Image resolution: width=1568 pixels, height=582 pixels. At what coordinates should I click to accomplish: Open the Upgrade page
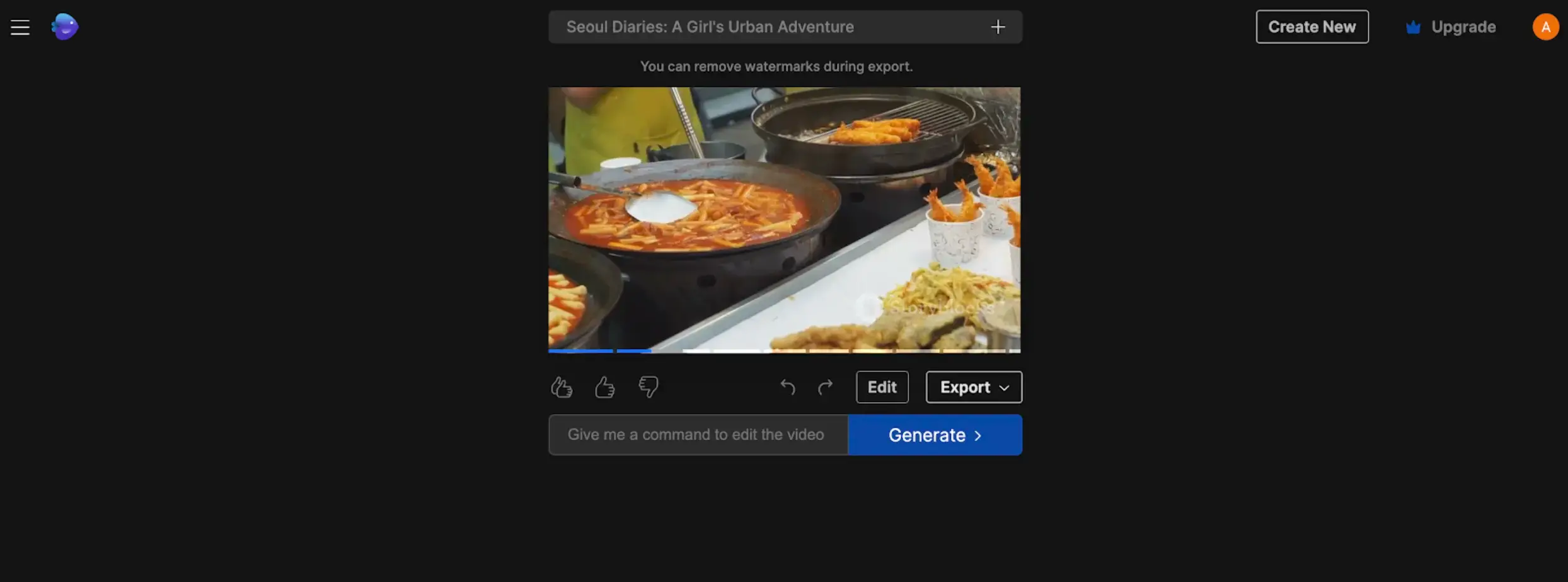point(1463,26)
